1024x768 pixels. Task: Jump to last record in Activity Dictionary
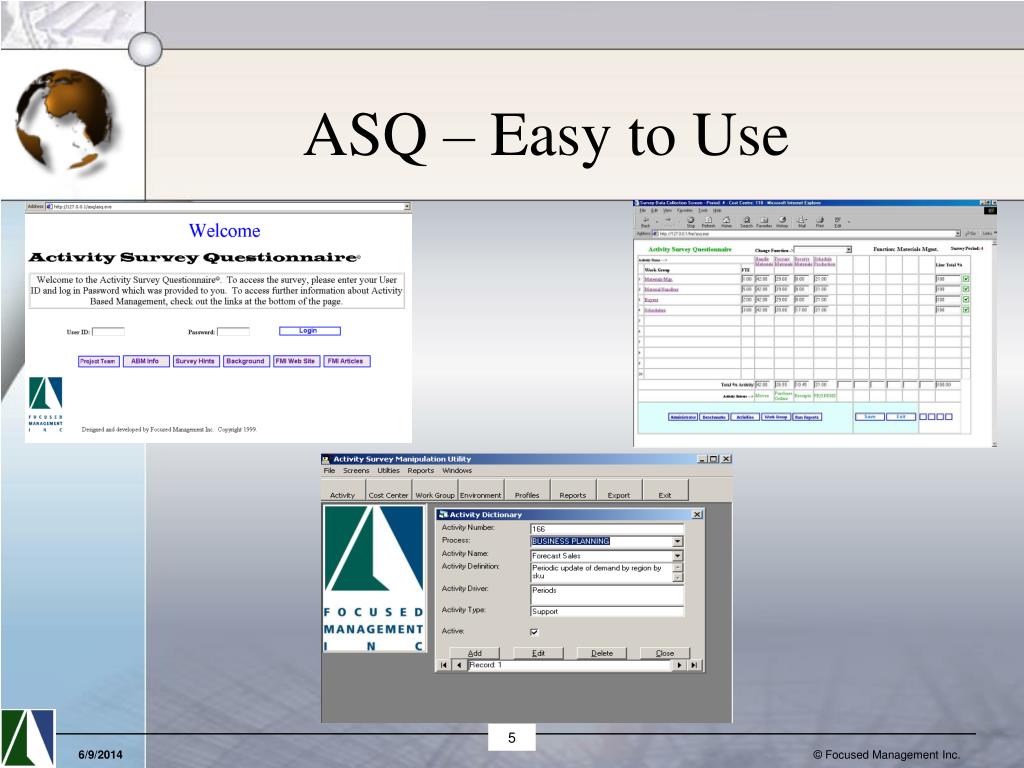tap(694, 665)
